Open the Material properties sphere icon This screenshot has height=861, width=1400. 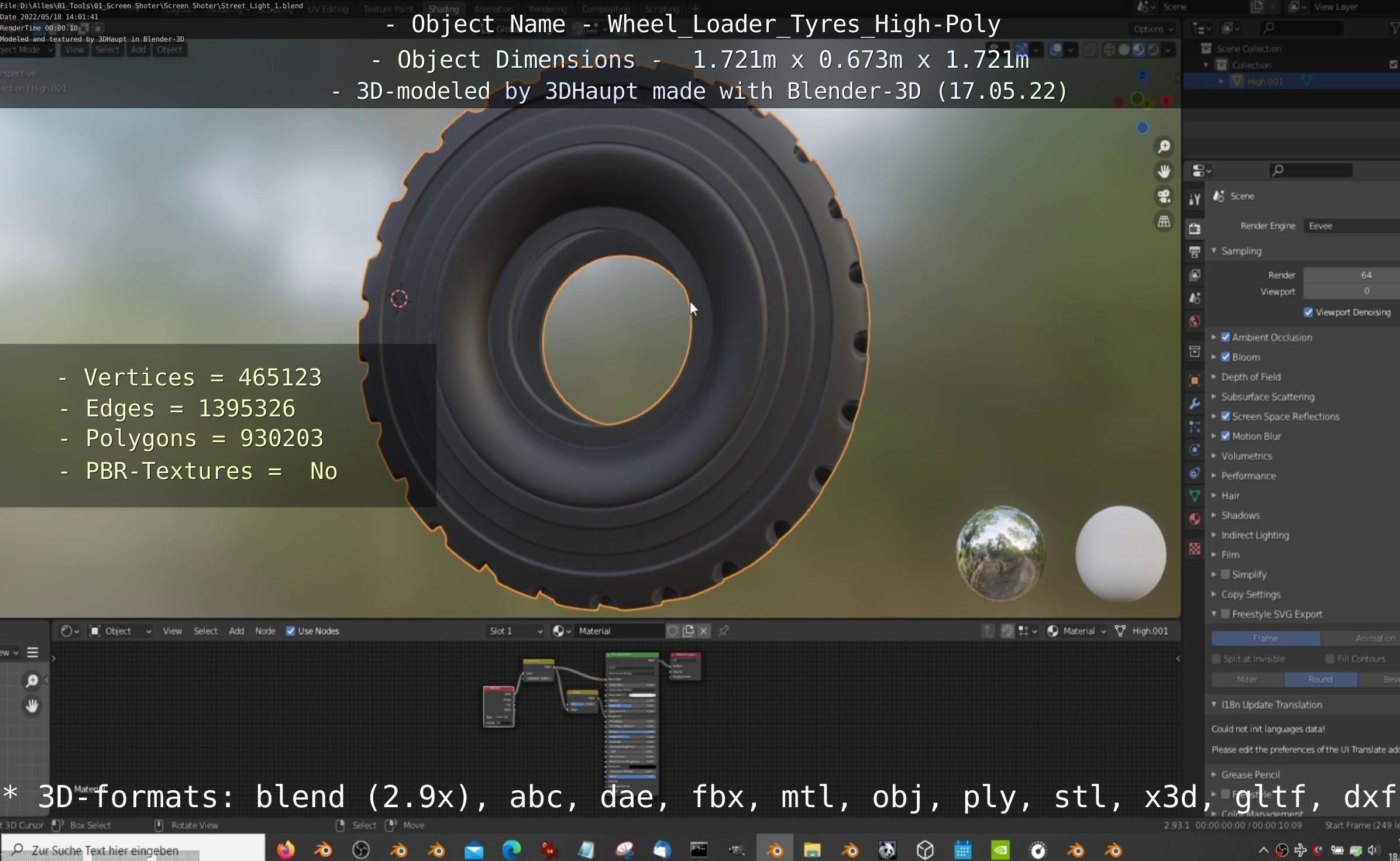[x=1195, y=519]
